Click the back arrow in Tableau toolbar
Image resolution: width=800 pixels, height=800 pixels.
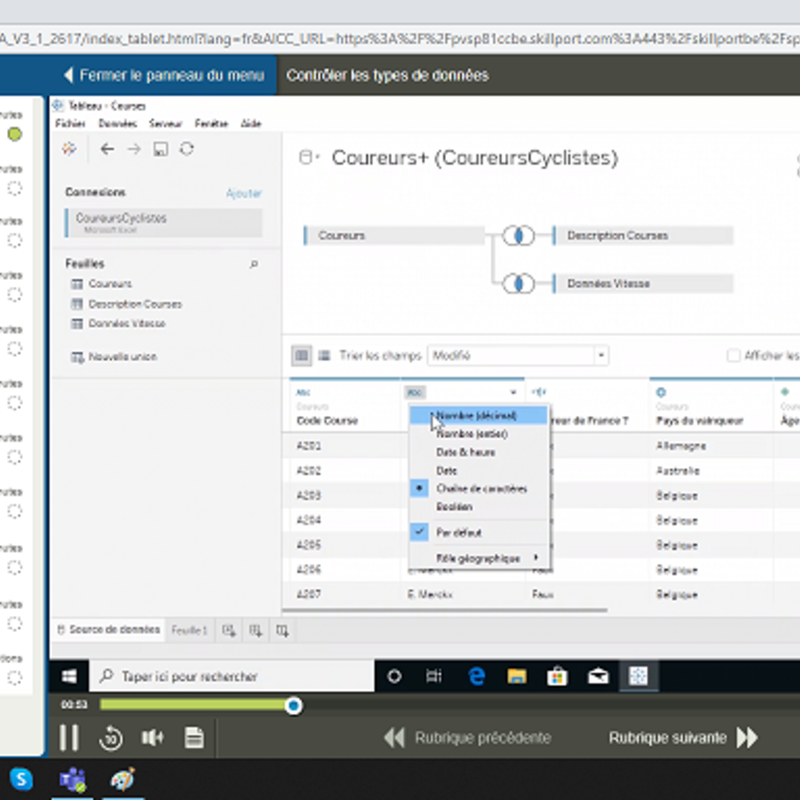108,149
